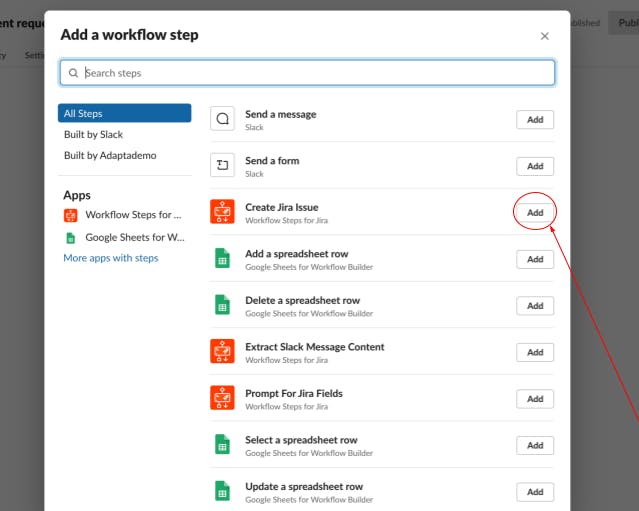Filter by Built by Adaptademo

[x=110, y=155]
